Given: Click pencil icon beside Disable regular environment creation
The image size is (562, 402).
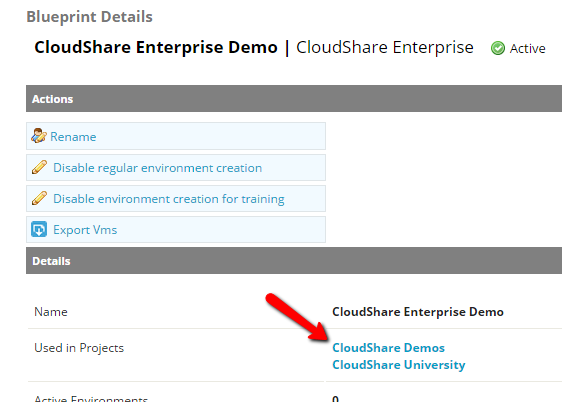Looking at the screenshot, I should 39,167.
